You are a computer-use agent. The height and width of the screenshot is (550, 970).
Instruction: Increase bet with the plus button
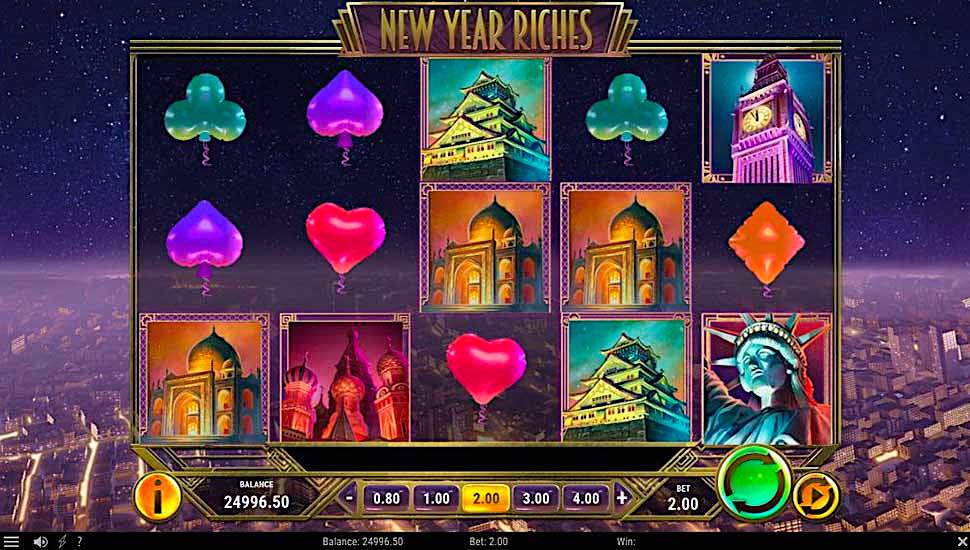click(x=622, y=497)
